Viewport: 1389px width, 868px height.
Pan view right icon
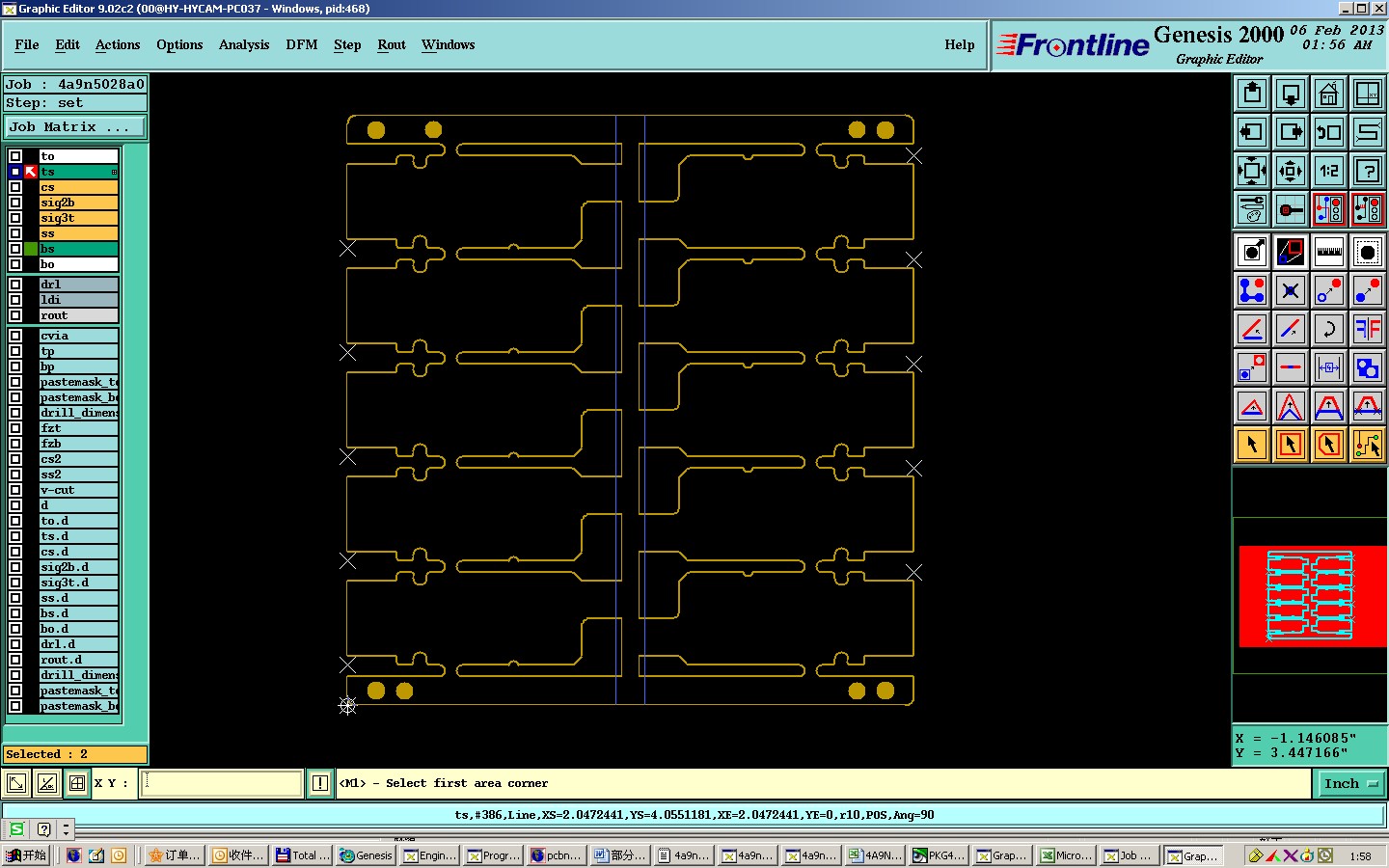1291,132
